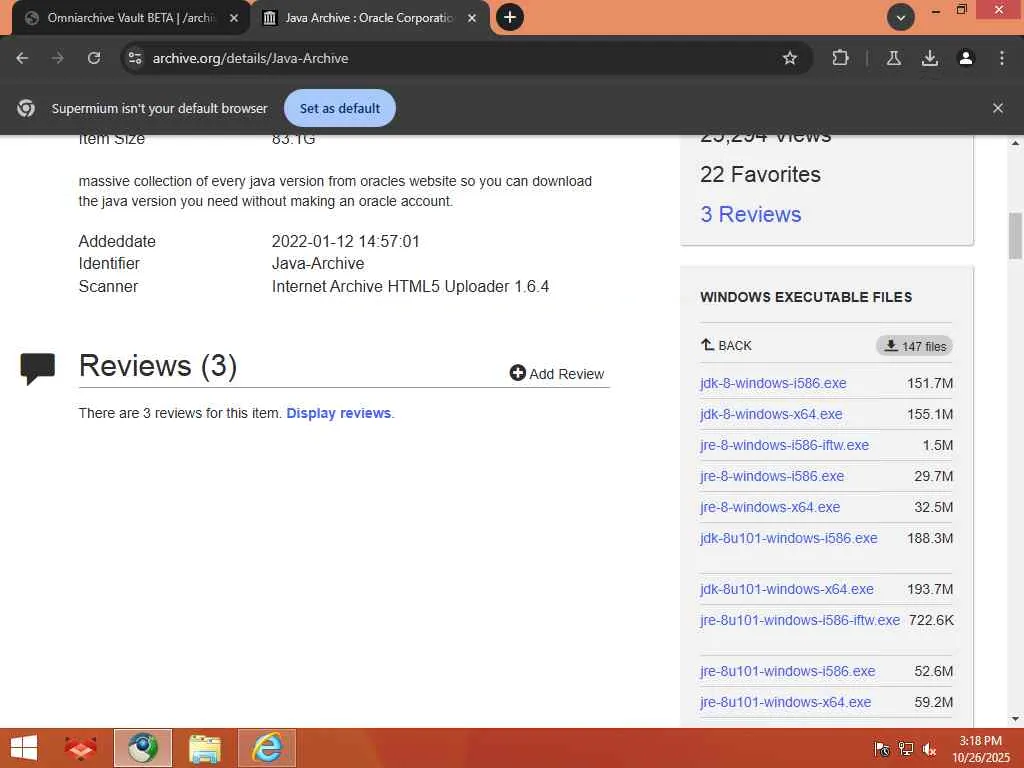
Task: Click the scrollbar up arrow
Action: point(1015,143)
